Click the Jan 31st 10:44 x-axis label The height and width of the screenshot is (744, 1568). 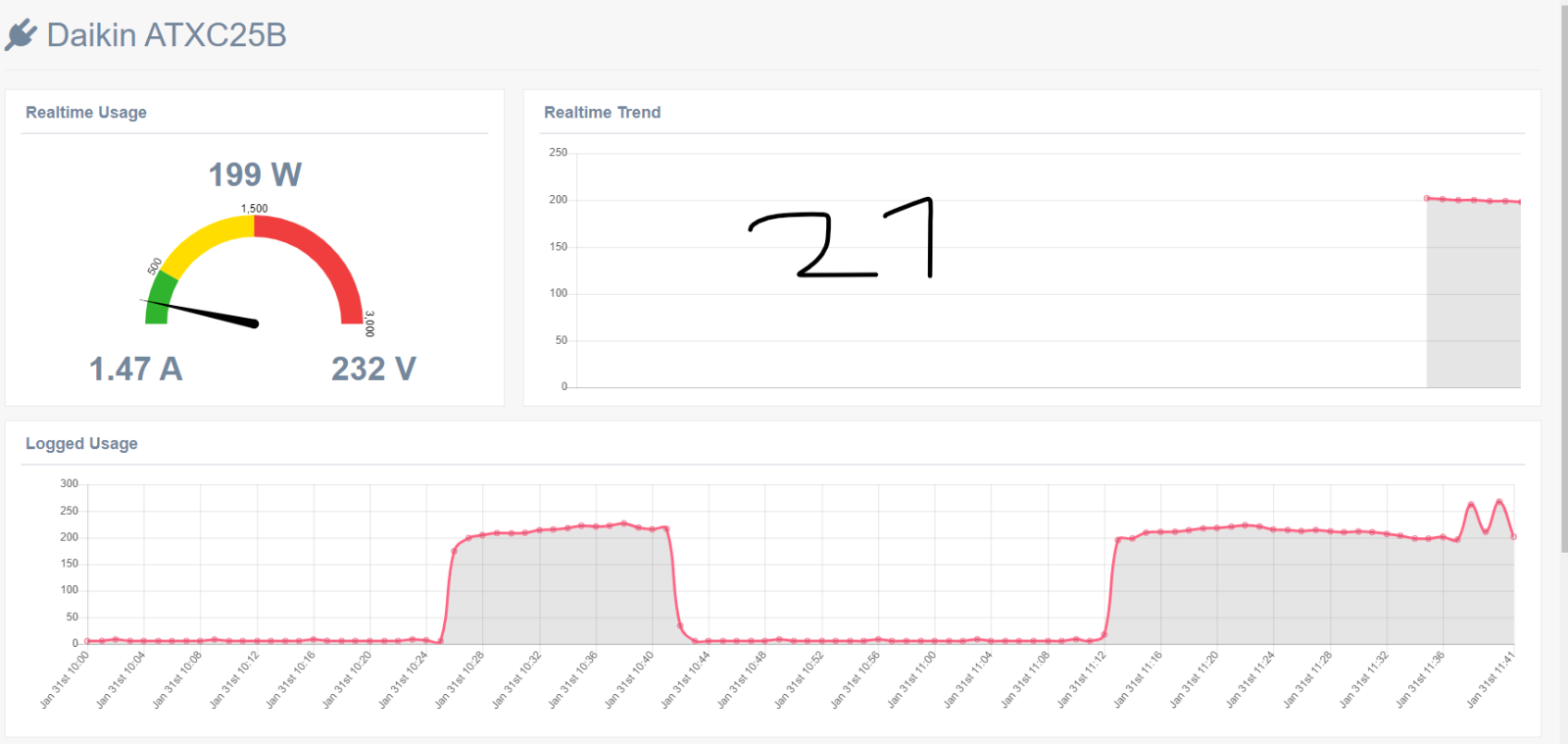click(685, 679)
